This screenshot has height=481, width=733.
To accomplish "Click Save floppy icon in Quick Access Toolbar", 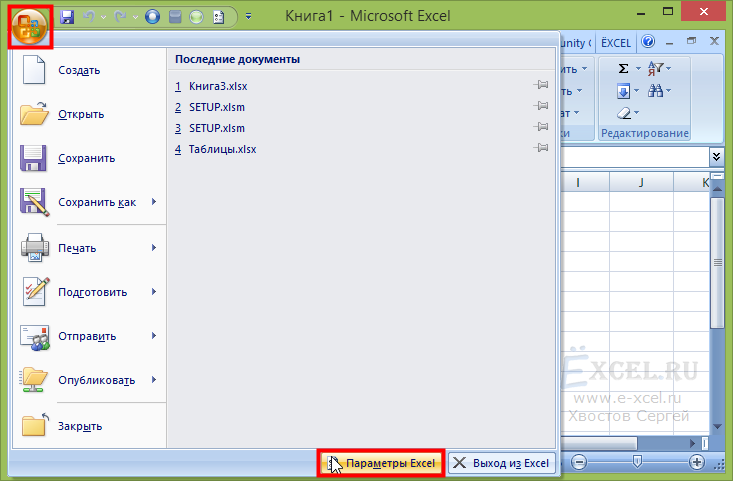I will pos(67,17).
